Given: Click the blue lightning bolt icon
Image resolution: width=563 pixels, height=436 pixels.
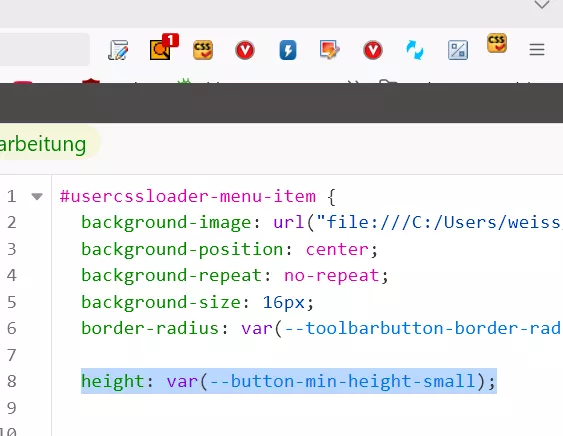Looking at the screenshot, I should pos(288,50).
